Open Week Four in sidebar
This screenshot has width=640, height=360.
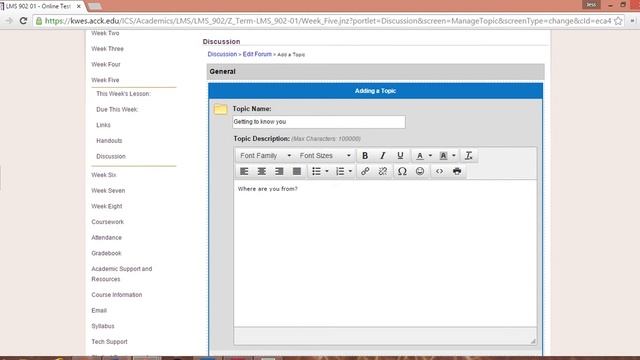pyautogui.click(x=106, y=64)
